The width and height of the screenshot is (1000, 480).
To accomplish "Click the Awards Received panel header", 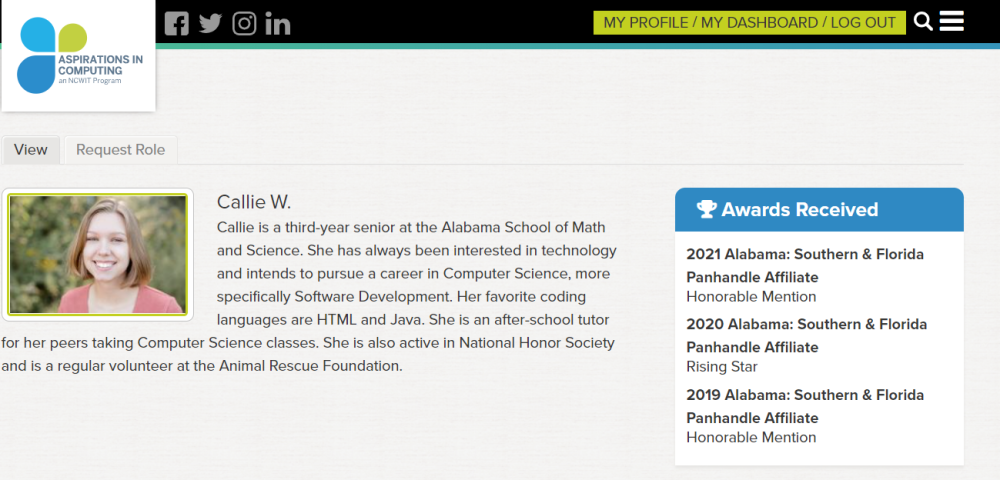I will tap(819, 210).
